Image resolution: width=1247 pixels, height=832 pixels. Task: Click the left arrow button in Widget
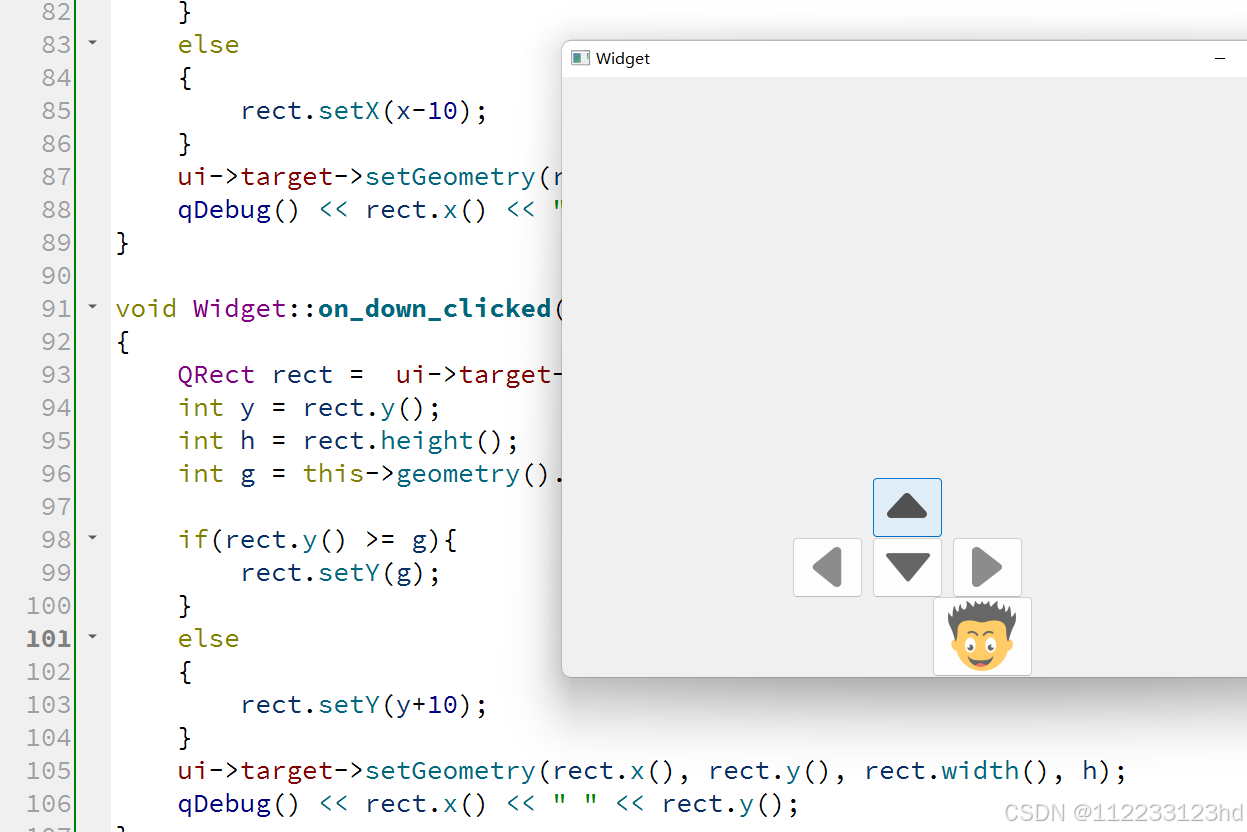[827, 567]
